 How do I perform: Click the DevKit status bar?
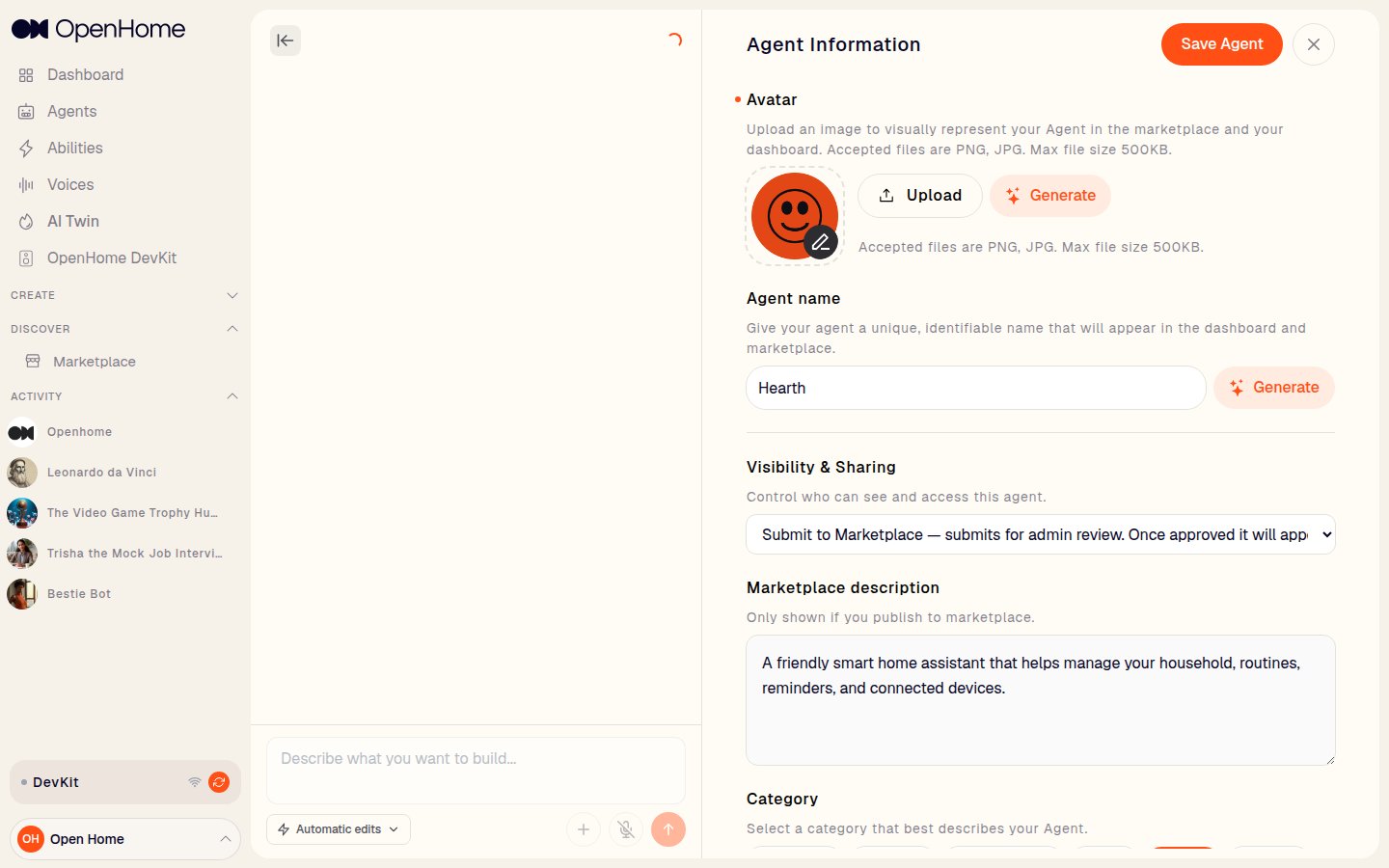125,782
